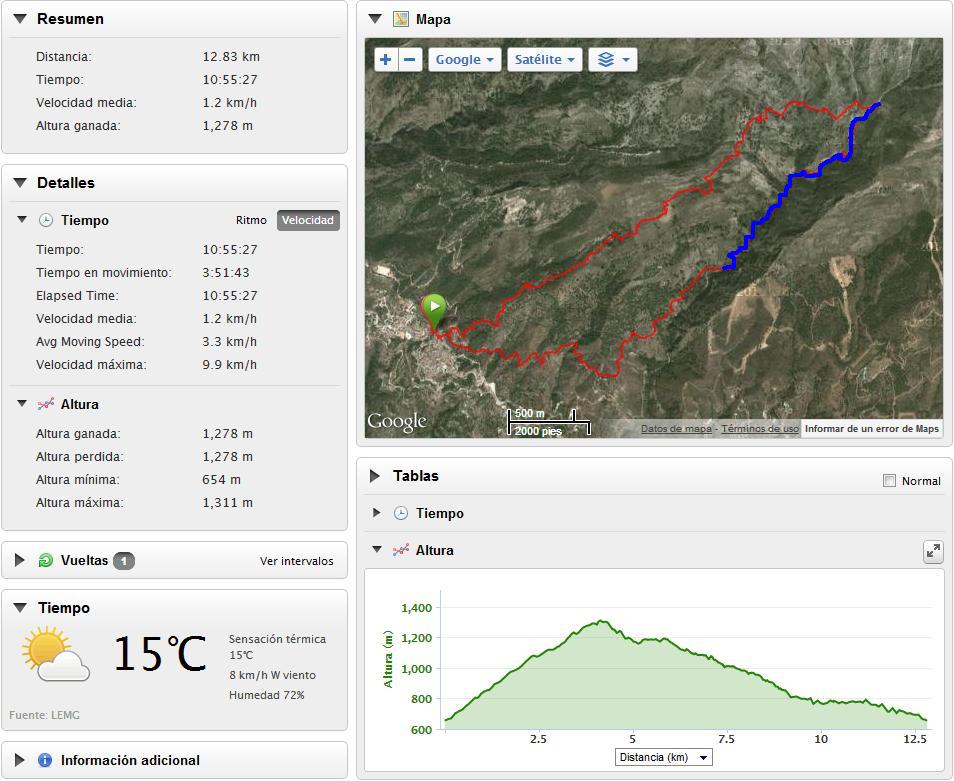
Task: Click the green laps icon beside Vueltas
Action: [x=46, y=560]
